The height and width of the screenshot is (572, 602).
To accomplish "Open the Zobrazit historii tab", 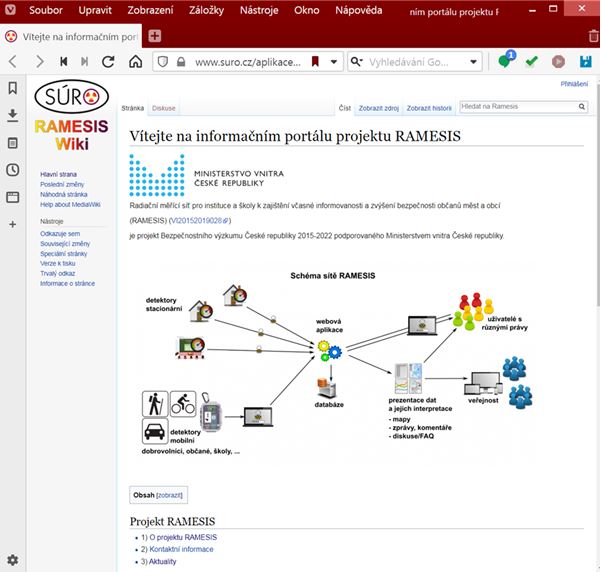I will point(428,107).
